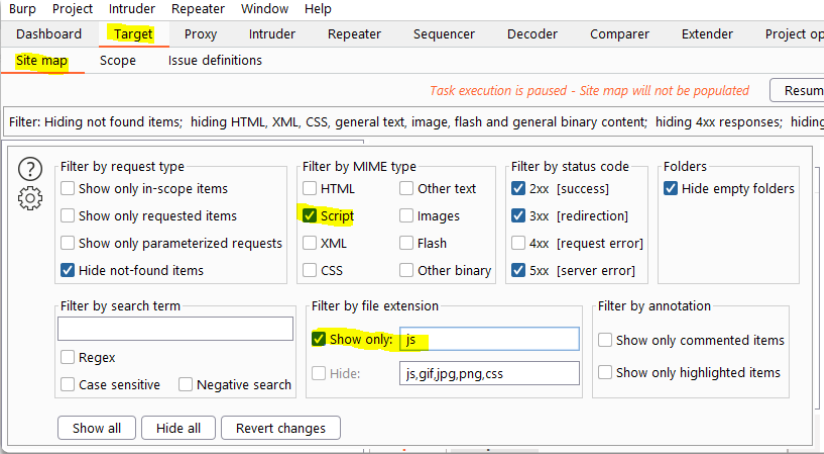Switch to the Proxy tab
The width and height of the screenshot is (824, 454).
pos(201,34)
